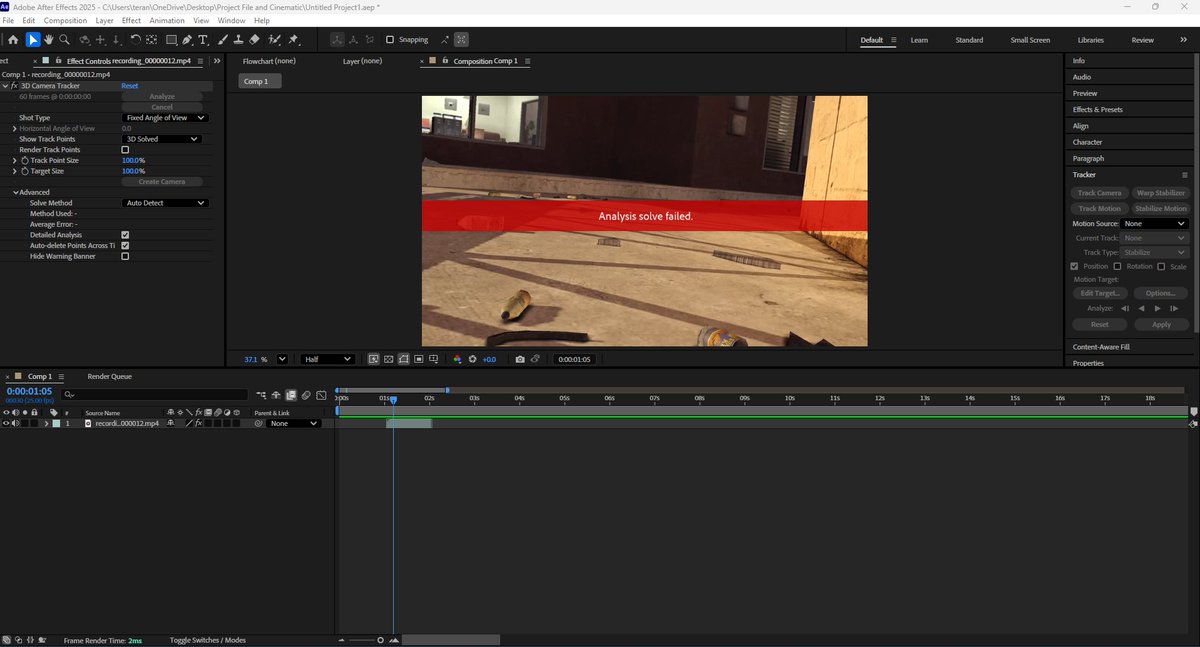Open the layer's Parent None dropdown
This screenshot has width=1200, height=647.
(x=293, y=423)
